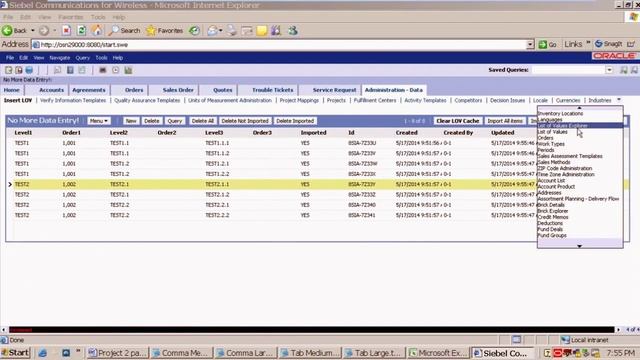The image size is (640, 360).
Task: Click the green Refresh page icon
Action: tap(82, 30)
